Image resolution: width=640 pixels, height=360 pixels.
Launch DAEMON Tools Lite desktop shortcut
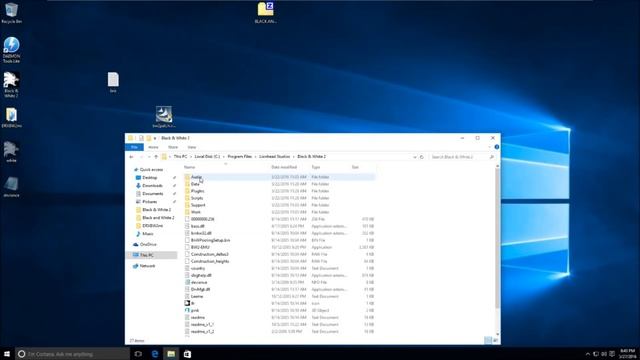11,50
